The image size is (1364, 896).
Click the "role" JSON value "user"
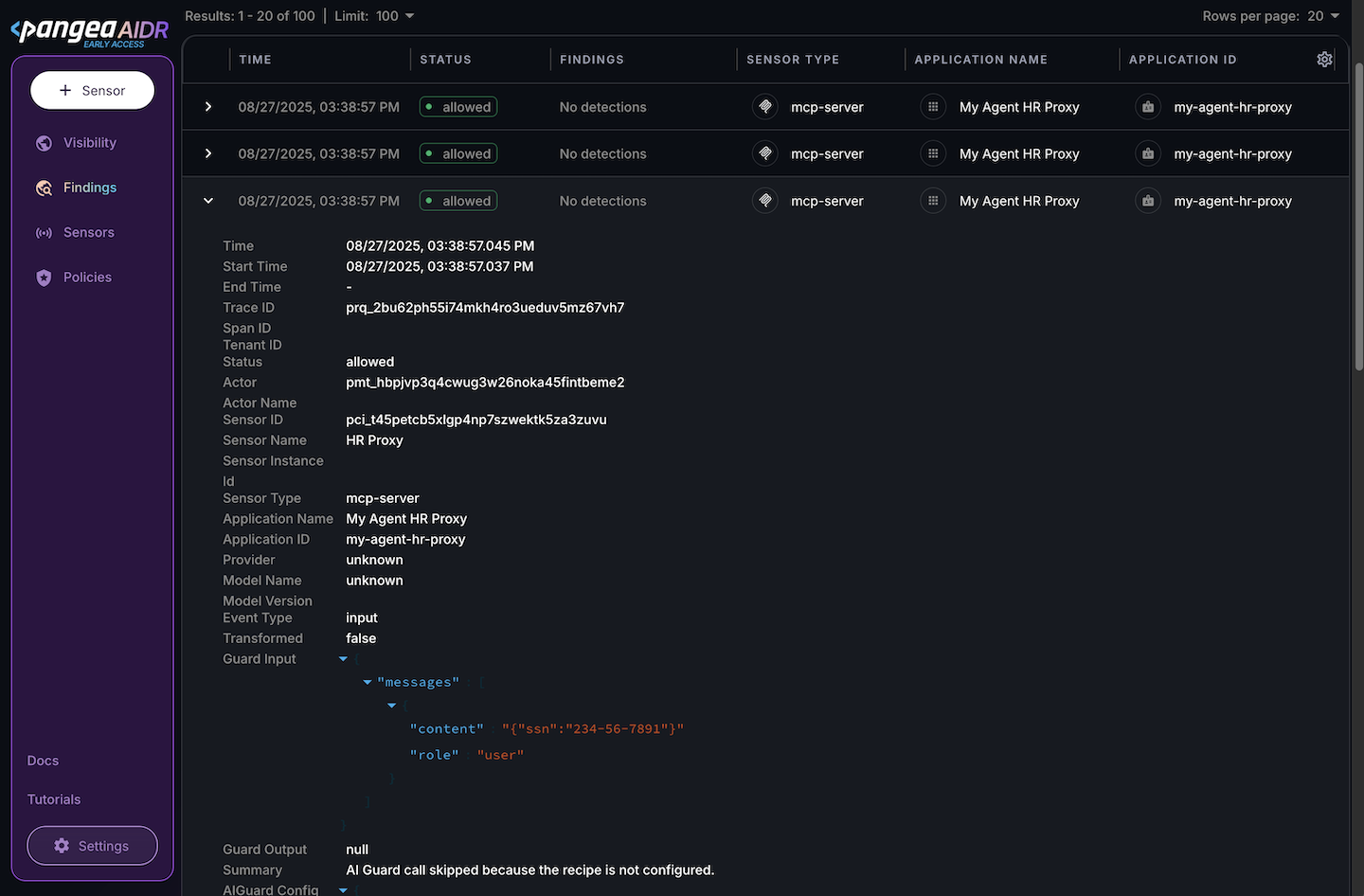[500, 755]
